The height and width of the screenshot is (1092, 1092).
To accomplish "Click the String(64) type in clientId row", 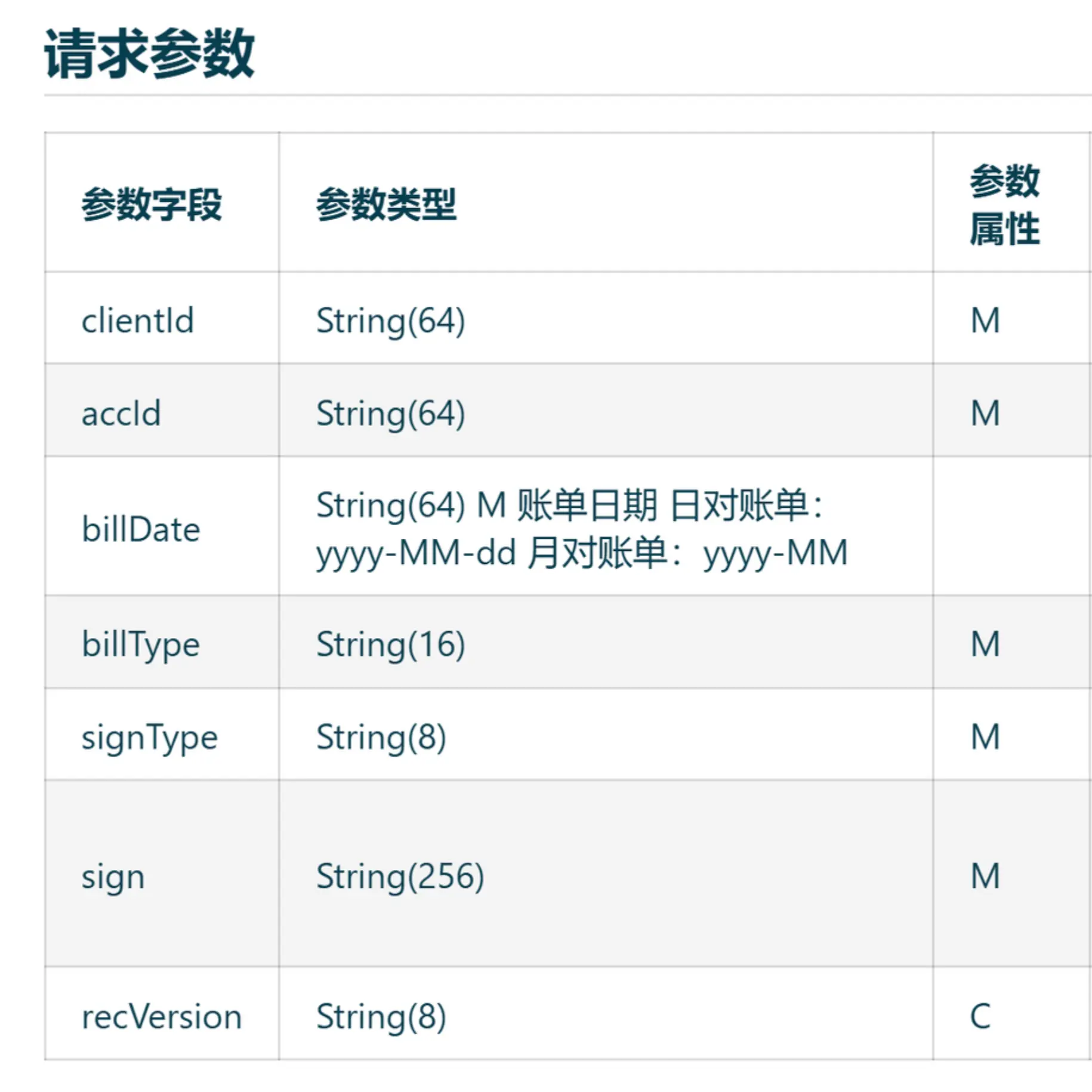I will point(390,321).
